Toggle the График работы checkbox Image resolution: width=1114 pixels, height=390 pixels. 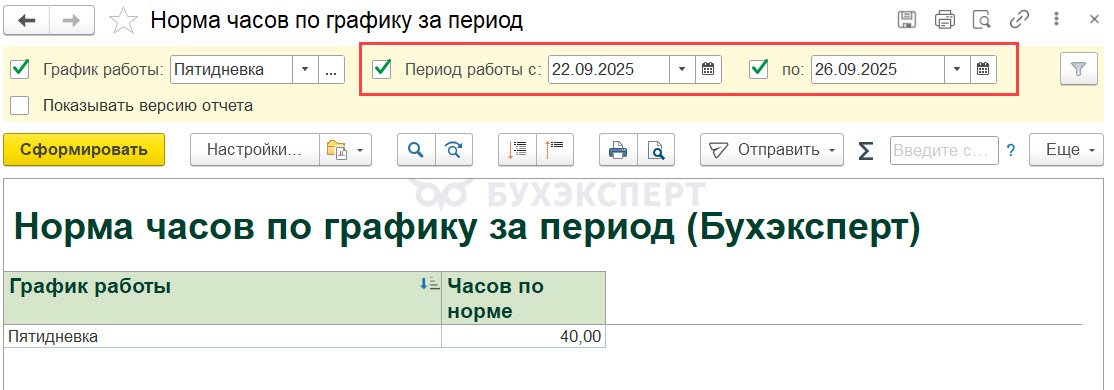coord(21,69)
